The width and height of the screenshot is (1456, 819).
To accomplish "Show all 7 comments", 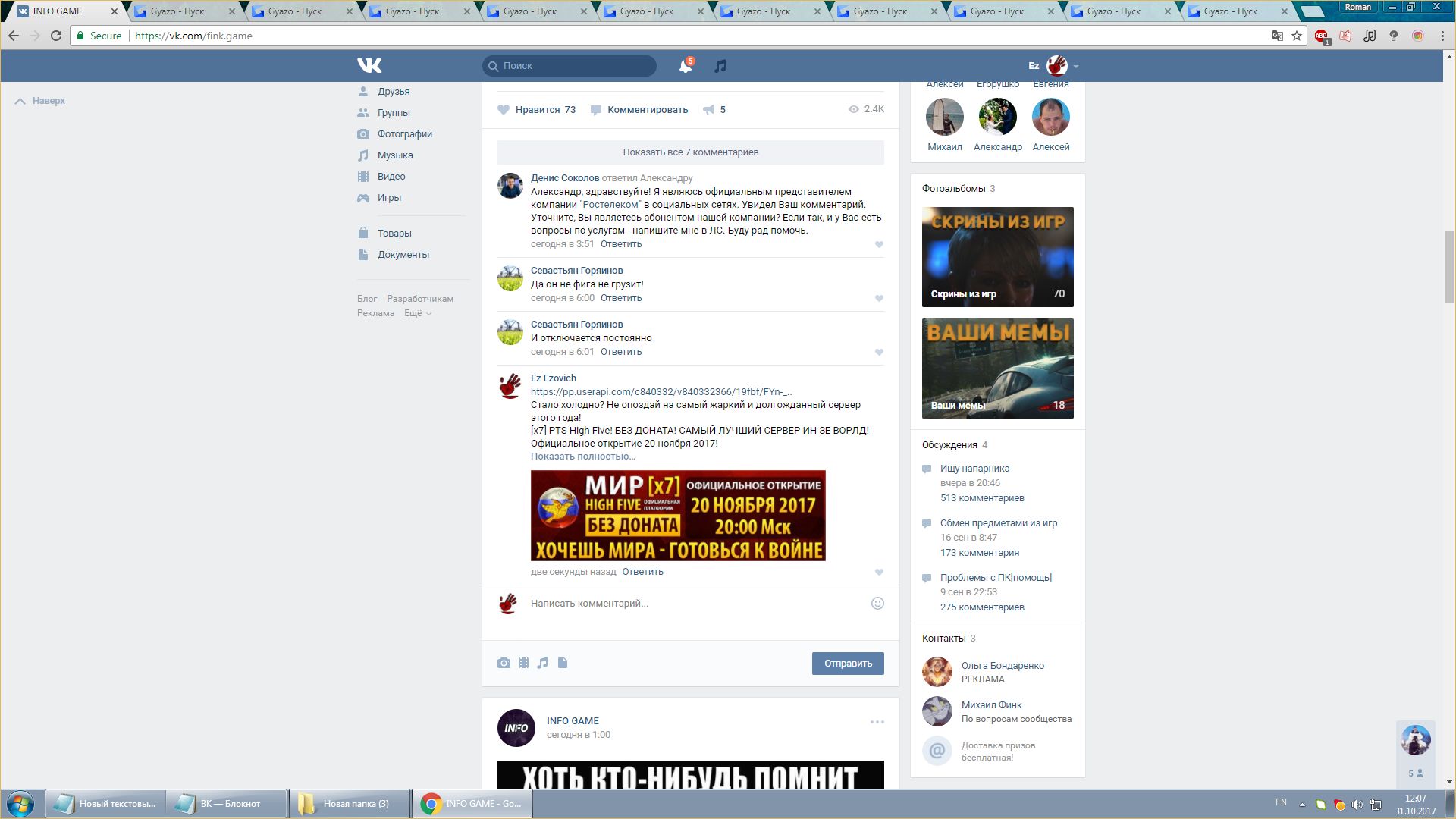I will (690, 152).
